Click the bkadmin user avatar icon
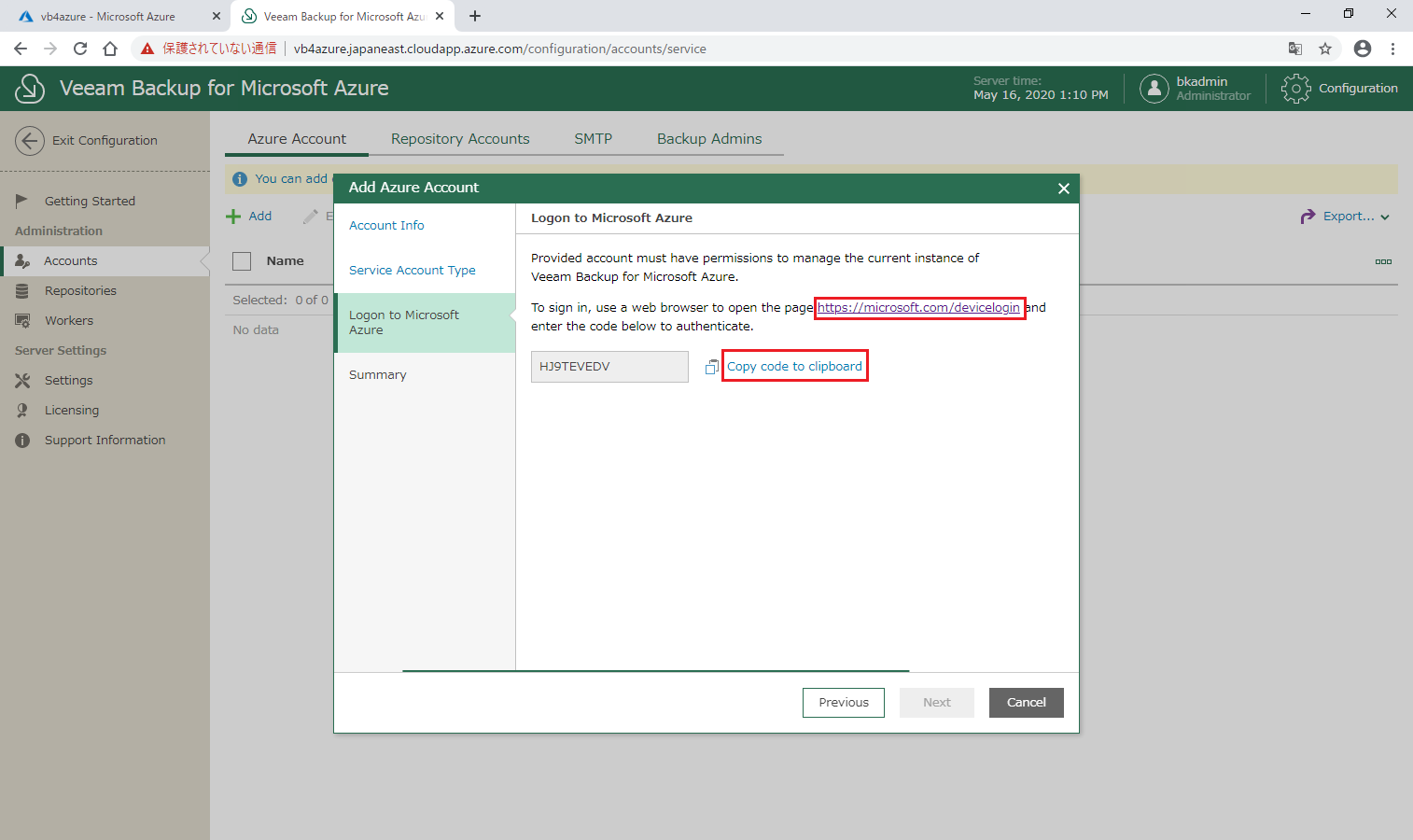 click(x=1154, y=89)
